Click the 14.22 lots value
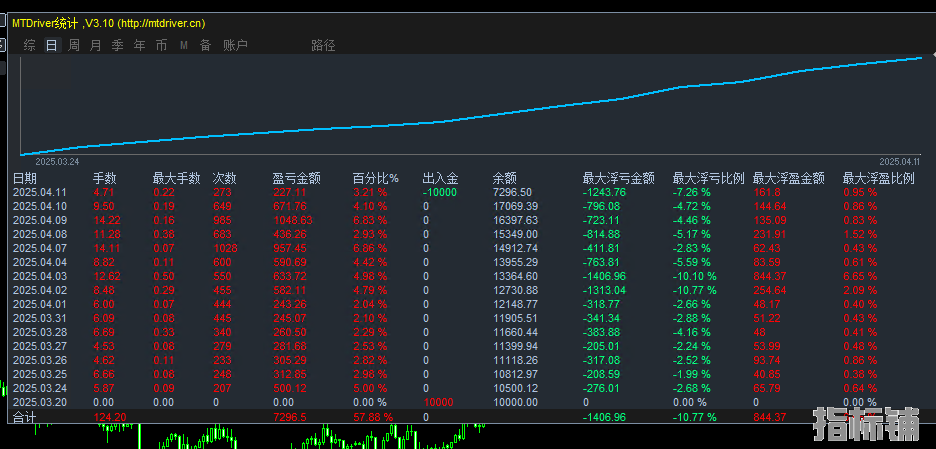Viewport: 936px width, 449px height. click(107, 220)
